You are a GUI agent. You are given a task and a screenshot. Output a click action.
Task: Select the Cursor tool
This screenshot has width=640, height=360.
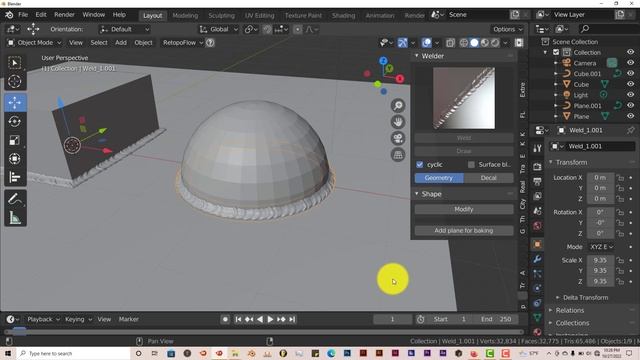(15, 81)
